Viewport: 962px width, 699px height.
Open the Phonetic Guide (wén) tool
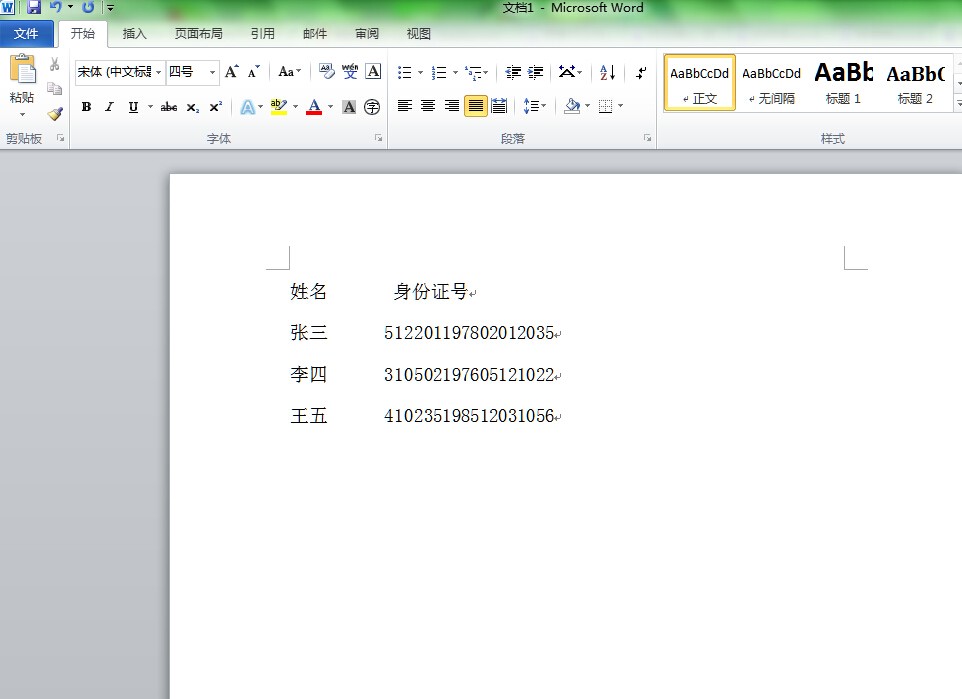click(350, 72)
